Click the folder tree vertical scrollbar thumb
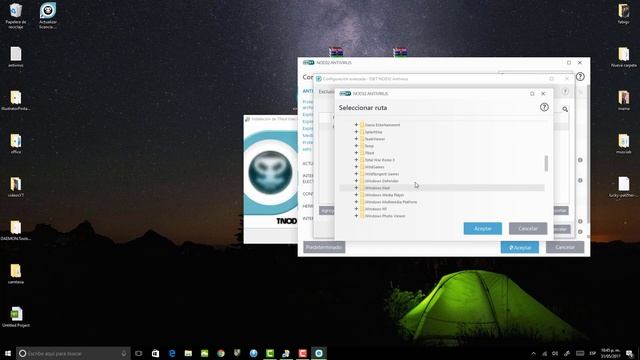The image size is (640, 360). [546, 163]
